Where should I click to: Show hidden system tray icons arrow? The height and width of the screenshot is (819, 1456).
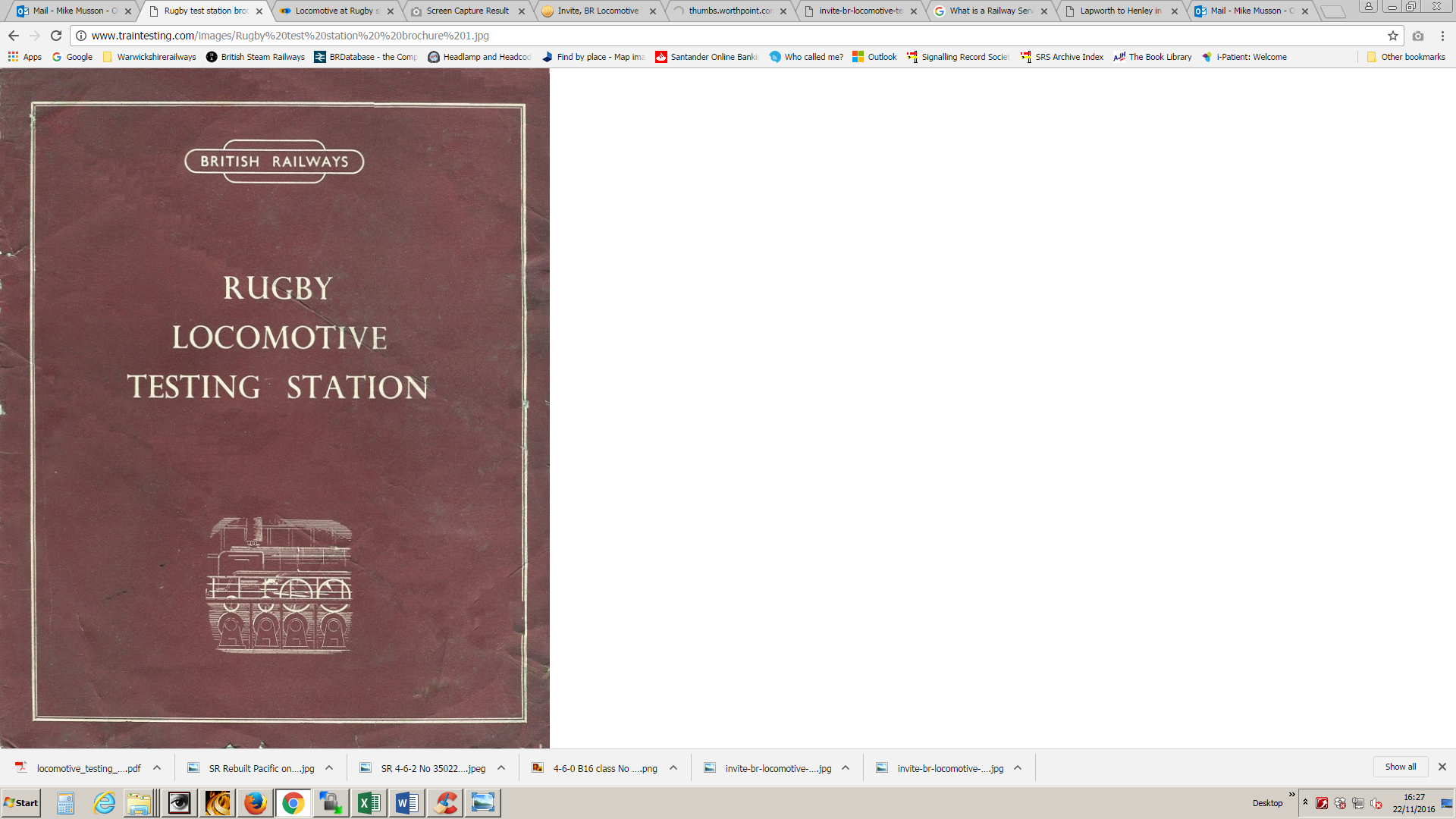(x=1305, y=802)
